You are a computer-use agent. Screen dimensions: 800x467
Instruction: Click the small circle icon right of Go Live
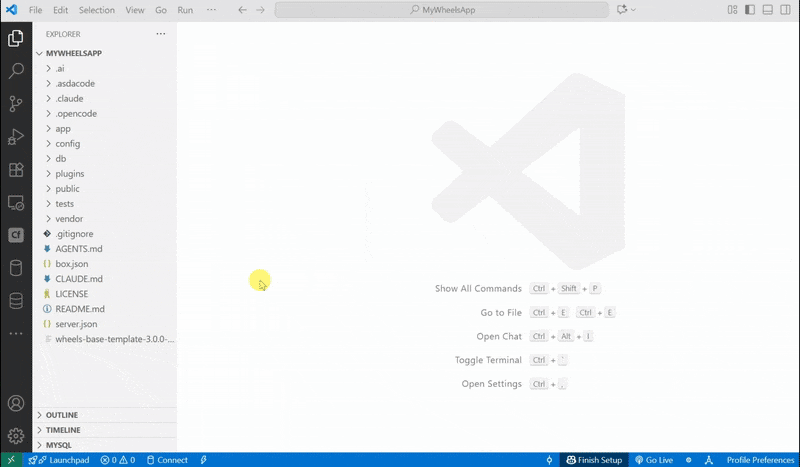pos(689,460)
